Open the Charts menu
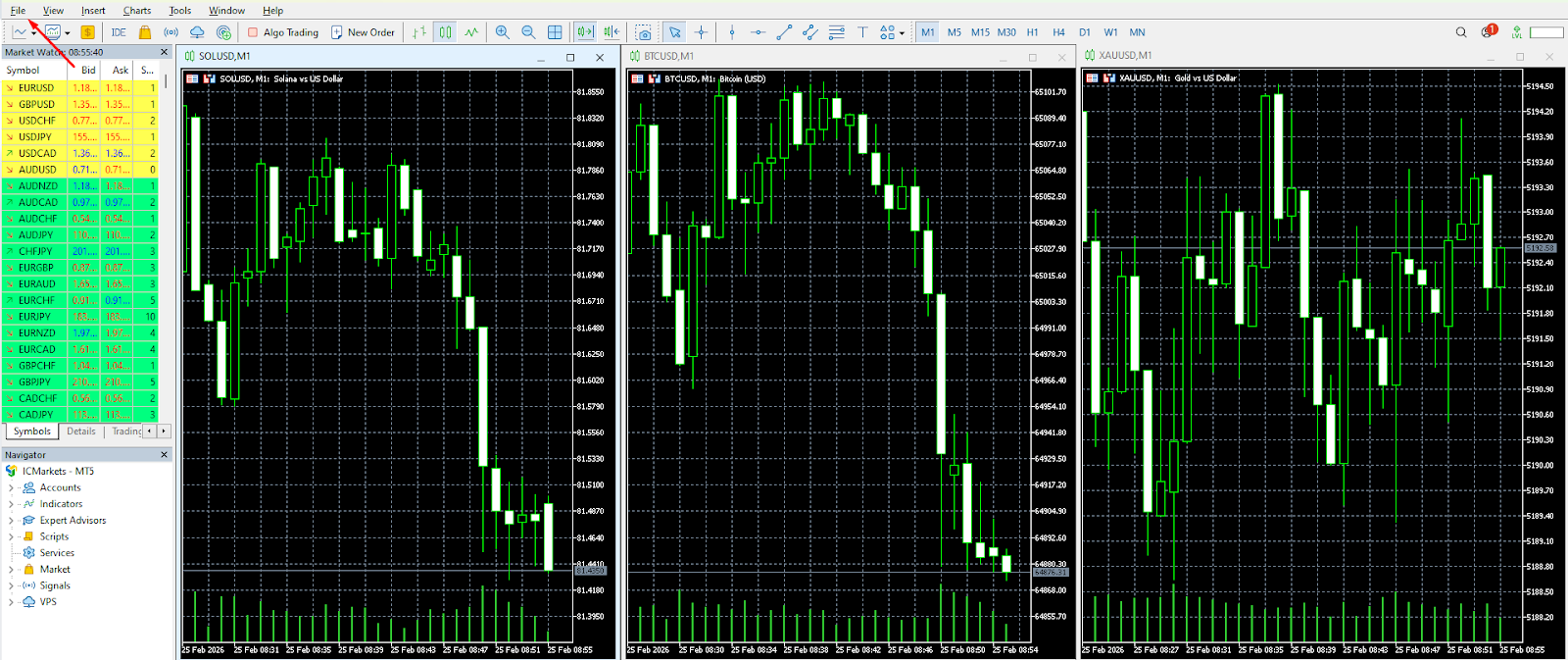 (x=137, y=11)
